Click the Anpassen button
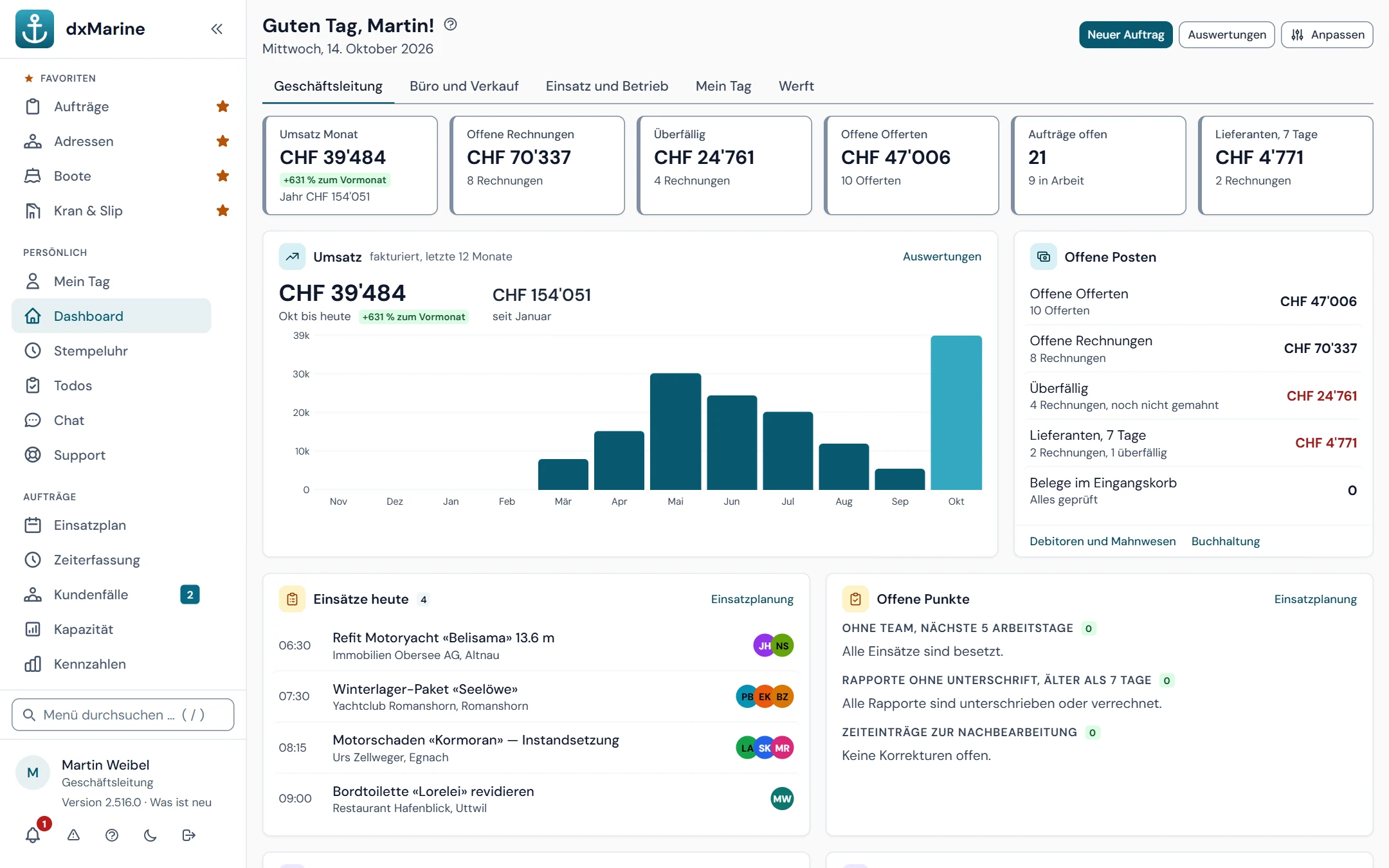 point(1327,35)
